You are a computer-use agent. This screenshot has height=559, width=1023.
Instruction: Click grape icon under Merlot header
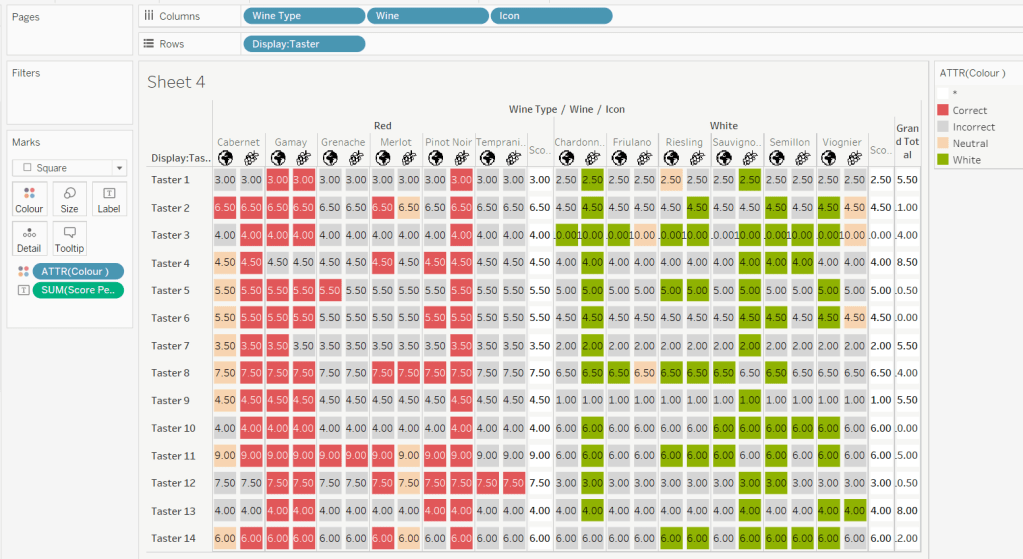(x=408, y=158)
